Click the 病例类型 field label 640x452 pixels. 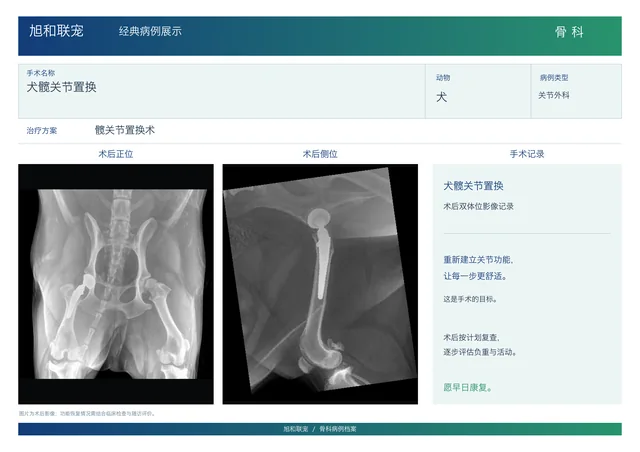(x=554, y=78)
